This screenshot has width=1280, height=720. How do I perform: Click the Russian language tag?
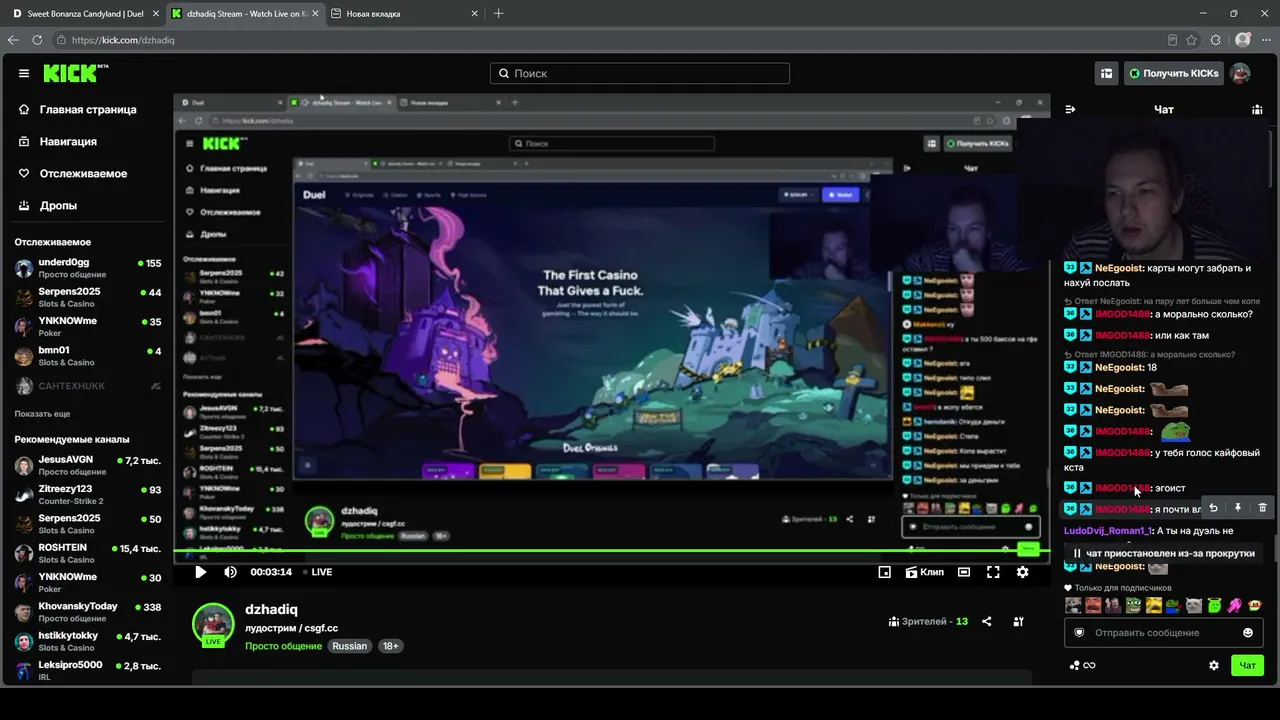[350, 646]
